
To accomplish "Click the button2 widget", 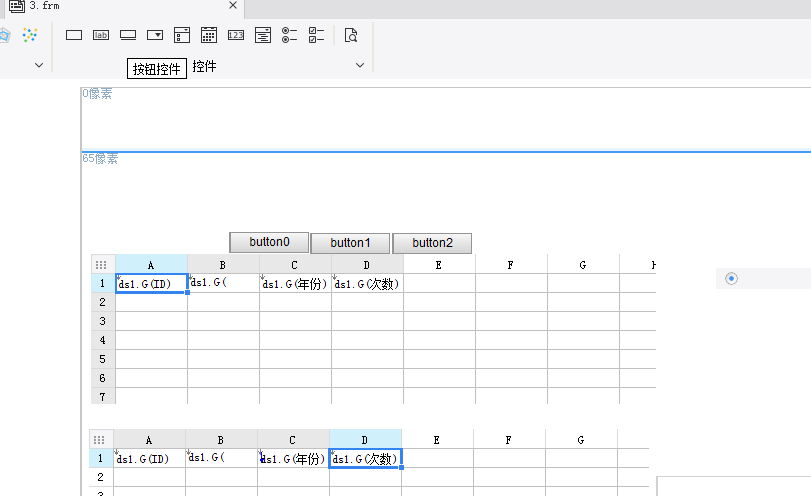I will (x=432, y=243).
